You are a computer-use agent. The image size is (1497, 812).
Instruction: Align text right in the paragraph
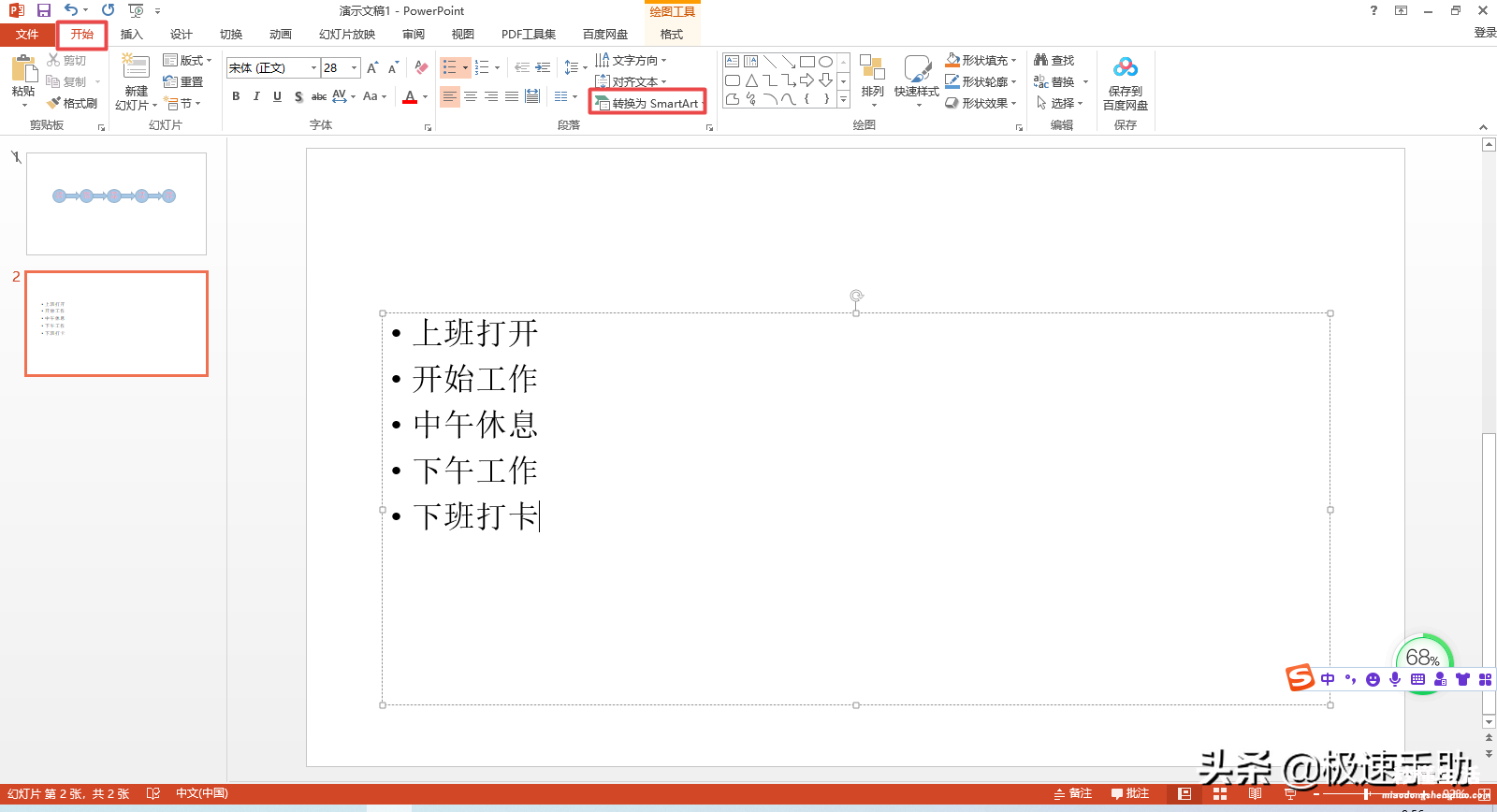[491, 96]
